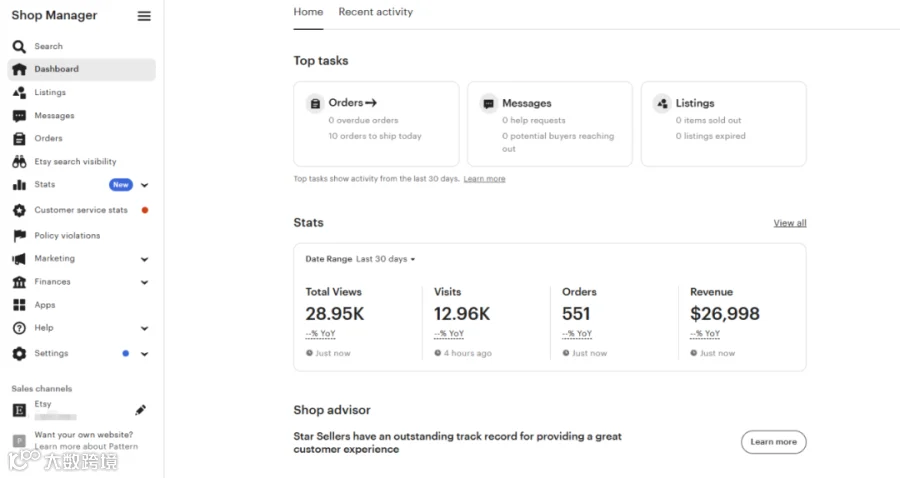The width and height of the screenshot is (900, 478).
Task: Click the pencil edit icon beside Etsy channel
Action: pyautogui.click(x=141, y=410)
